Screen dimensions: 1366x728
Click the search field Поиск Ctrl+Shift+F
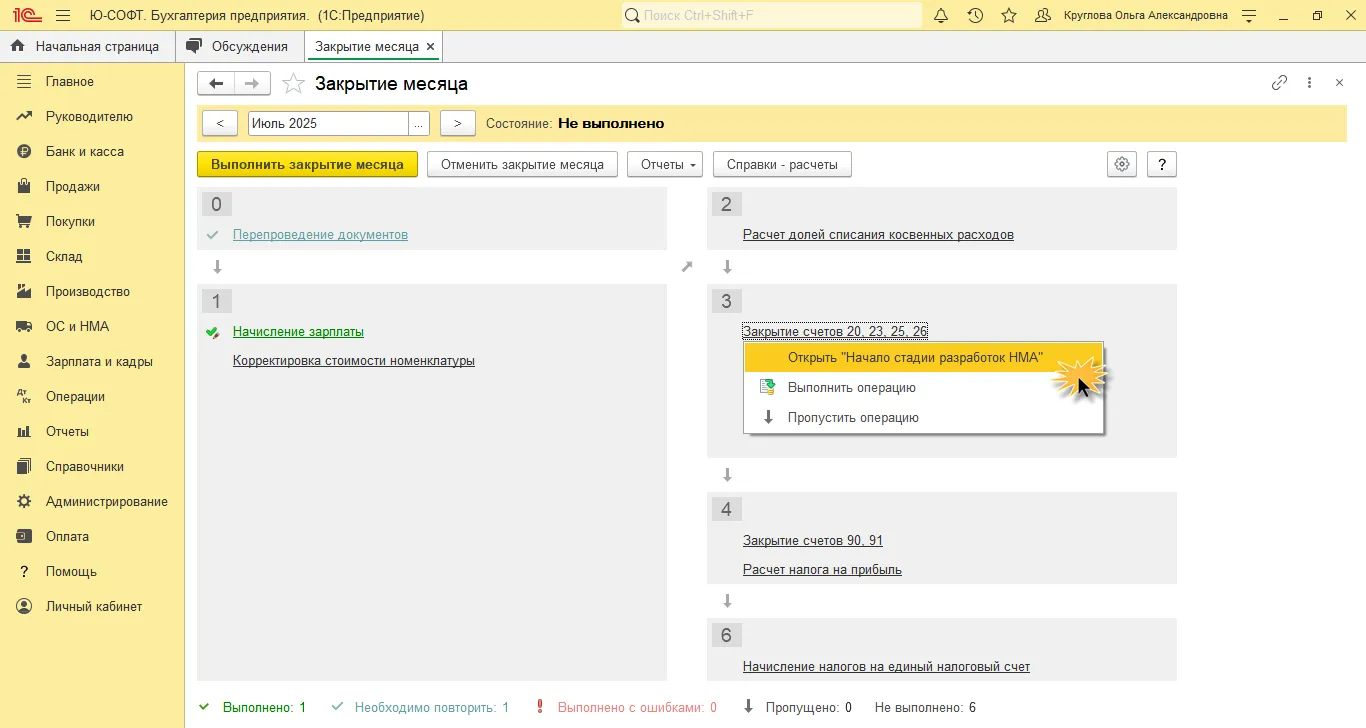772,16
